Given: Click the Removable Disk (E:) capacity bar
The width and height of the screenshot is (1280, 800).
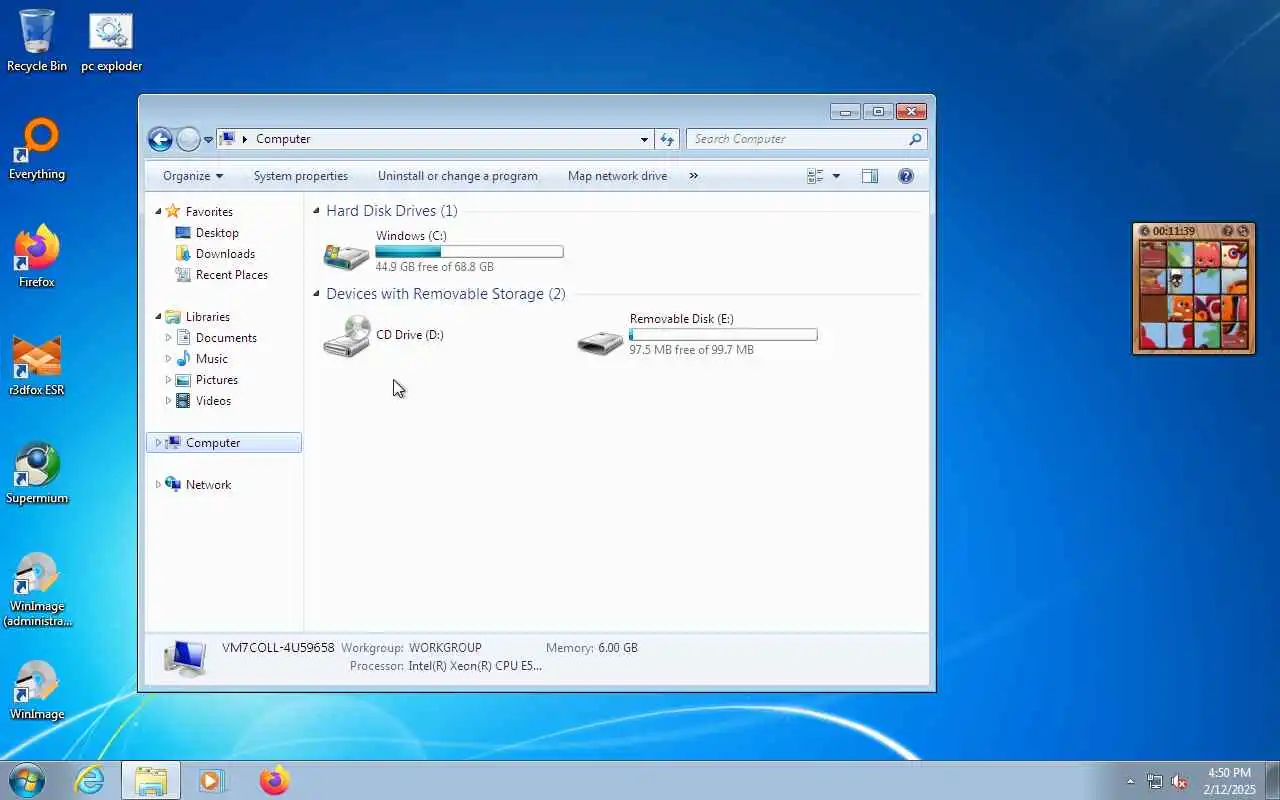Looking at the screenshot, I should pyautogui.click(x=723, y=335).
